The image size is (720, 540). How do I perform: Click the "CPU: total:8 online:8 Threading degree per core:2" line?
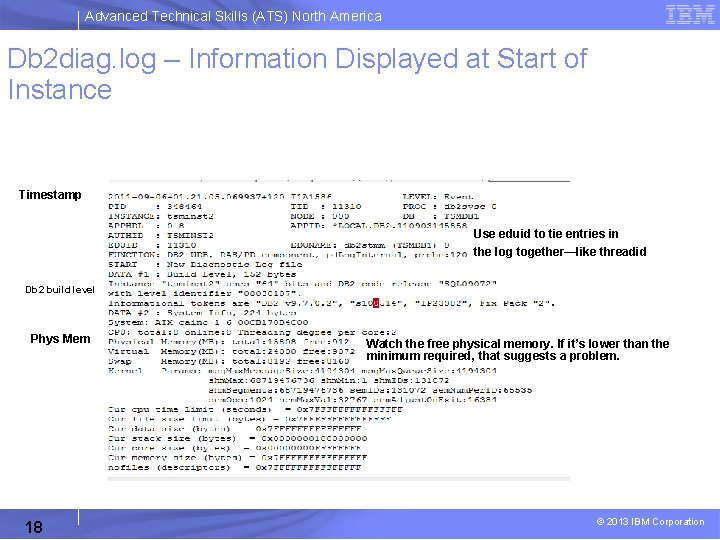click(x=252, y=332)
